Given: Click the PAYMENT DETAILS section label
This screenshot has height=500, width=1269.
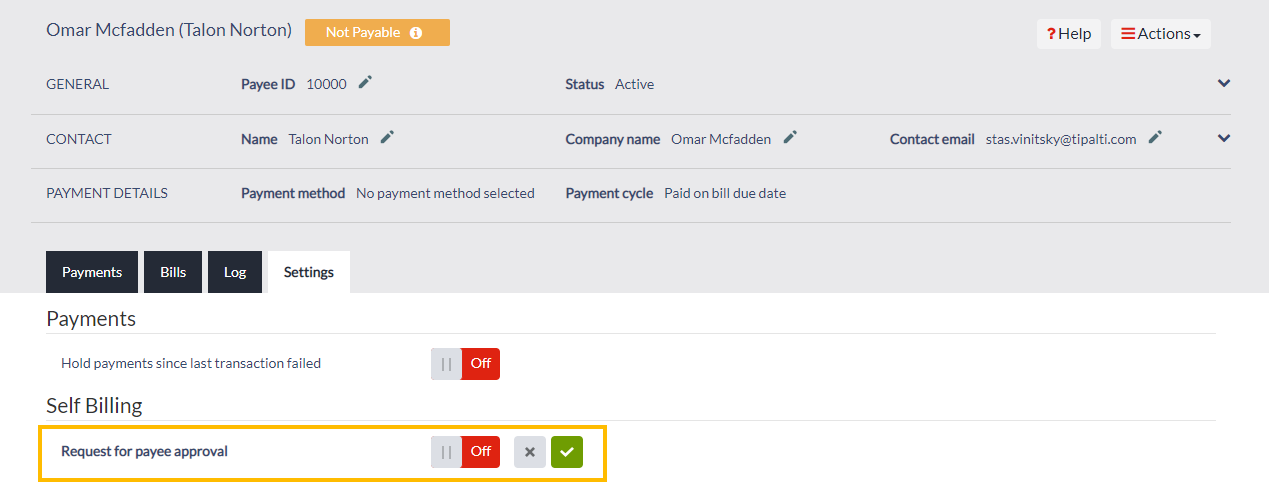Looking at the screenshot, I should 107,193.
